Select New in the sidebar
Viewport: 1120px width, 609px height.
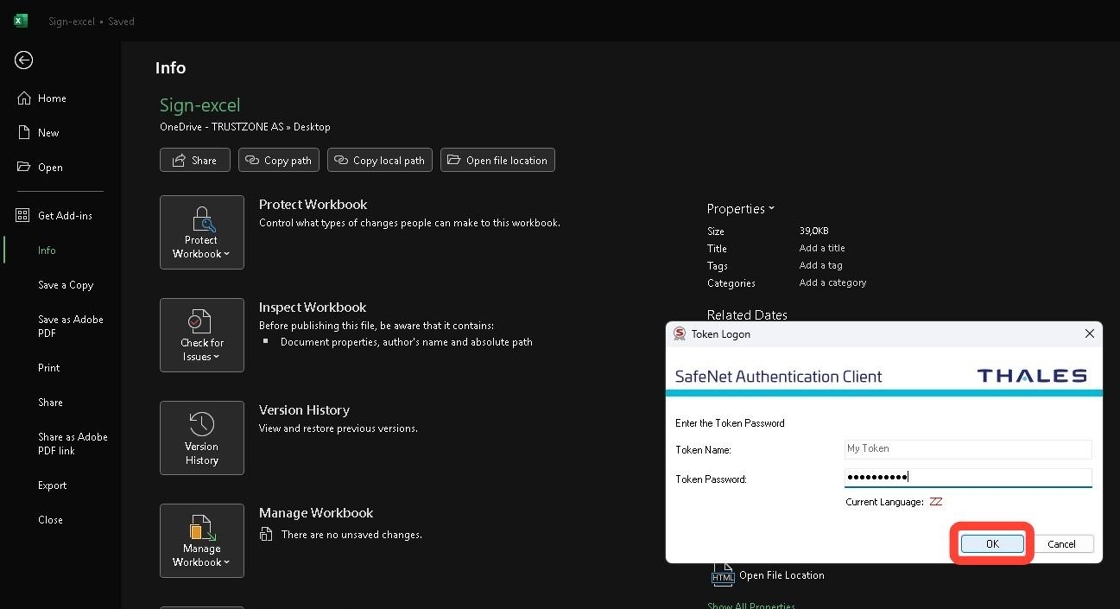pyautogui.click(x=49, y=133)
